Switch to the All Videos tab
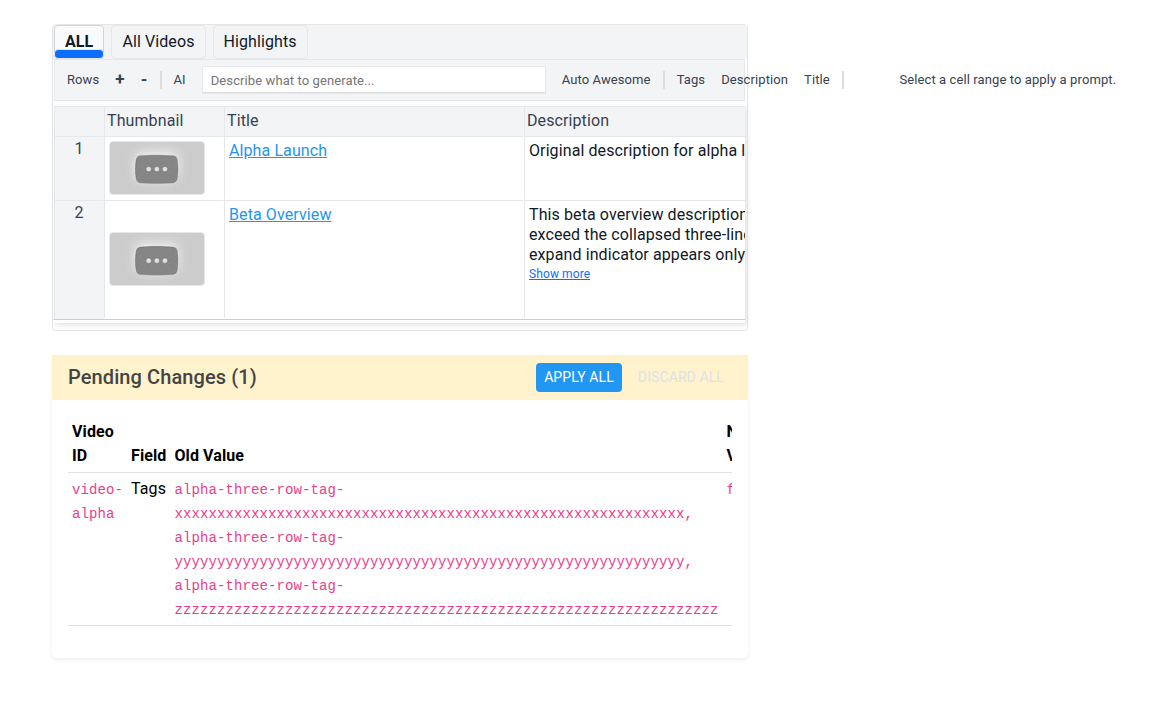The height and width of the screenshot is (707, 1160). pyautogui.click(x=158, y=41)
